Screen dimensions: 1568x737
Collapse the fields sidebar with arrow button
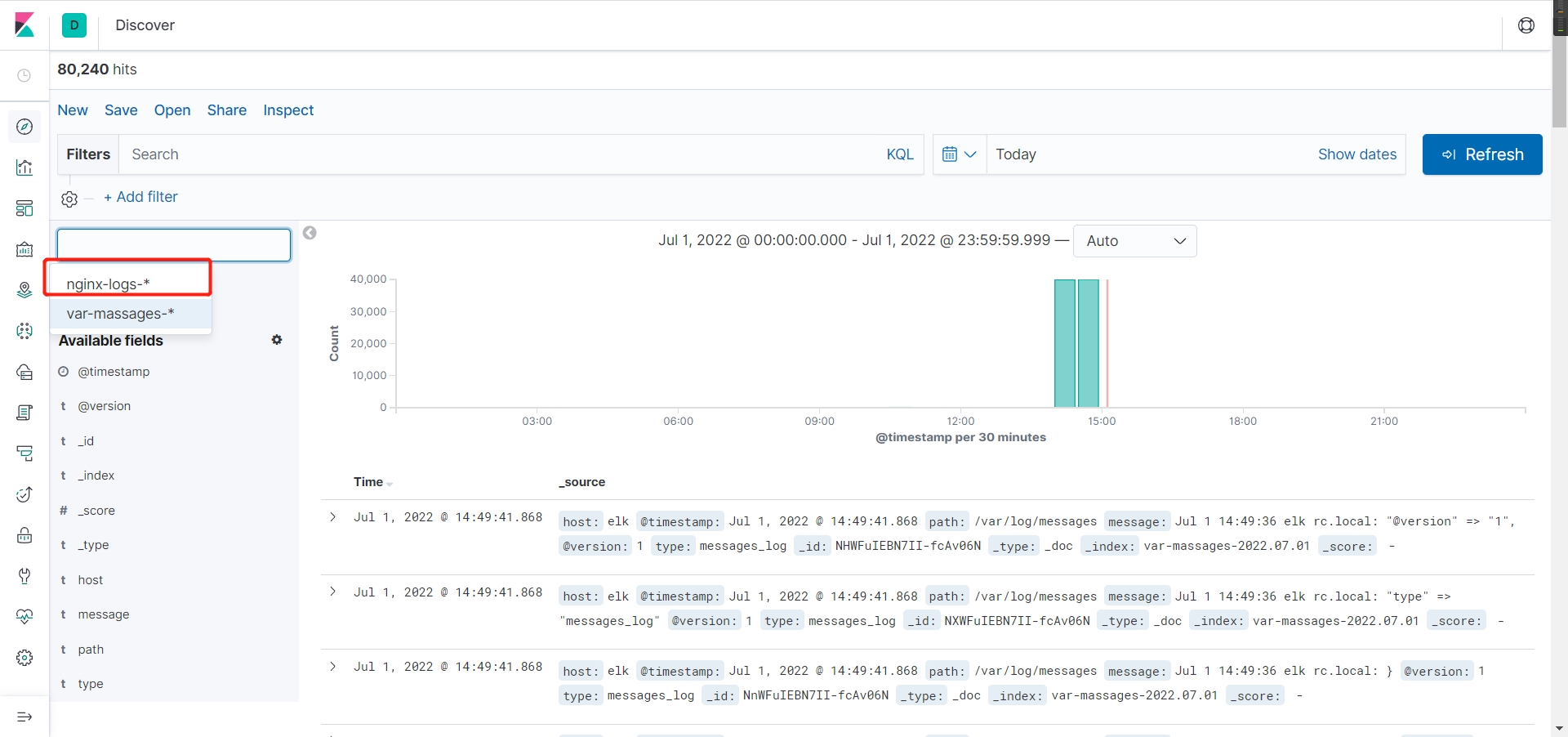pyautogui.click(x=310, y=233)
